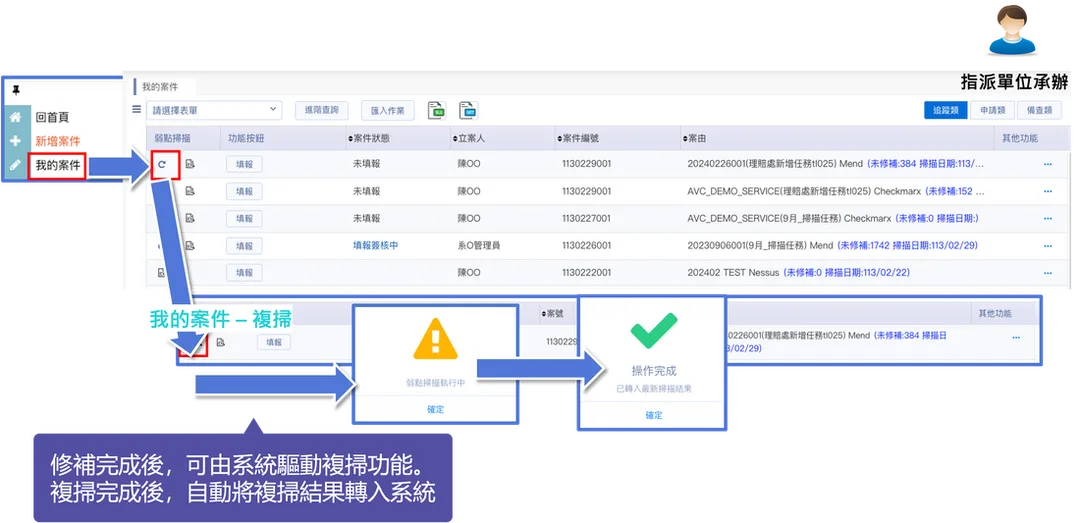Image resolution: width=1080 pixels, height=523 pixels.
Task: Click link 未修補:1742 掃描日期:113/02/29
Action: coord(907,245)
